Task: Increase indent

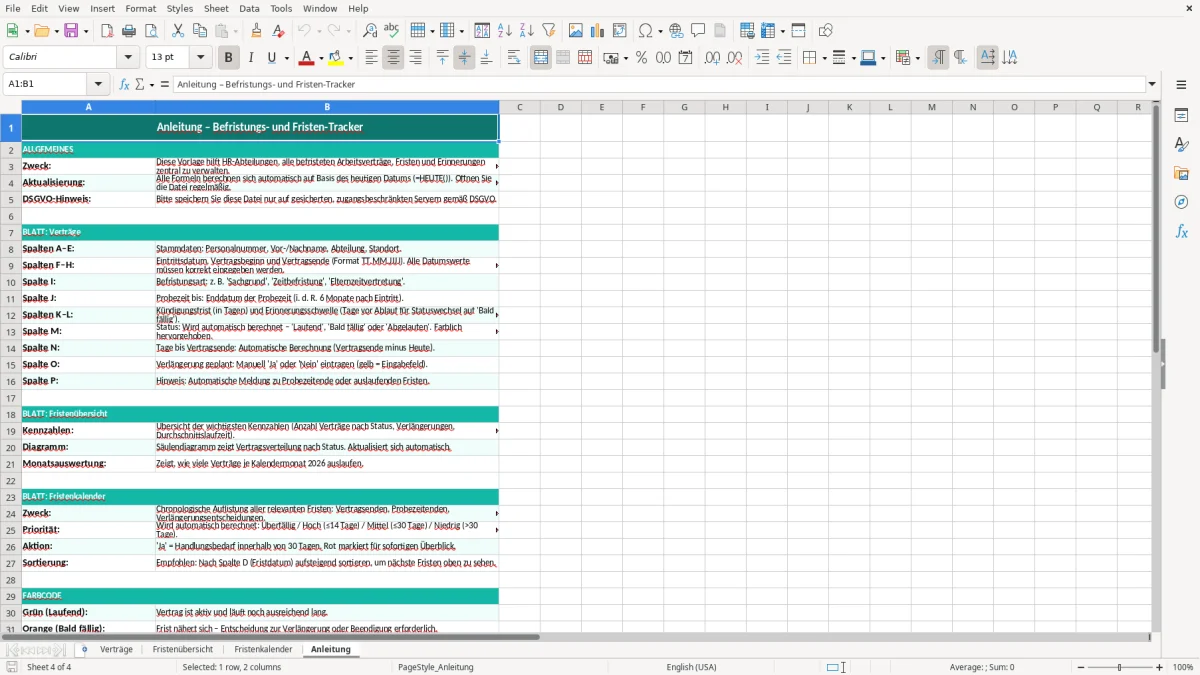Action: 762,58
